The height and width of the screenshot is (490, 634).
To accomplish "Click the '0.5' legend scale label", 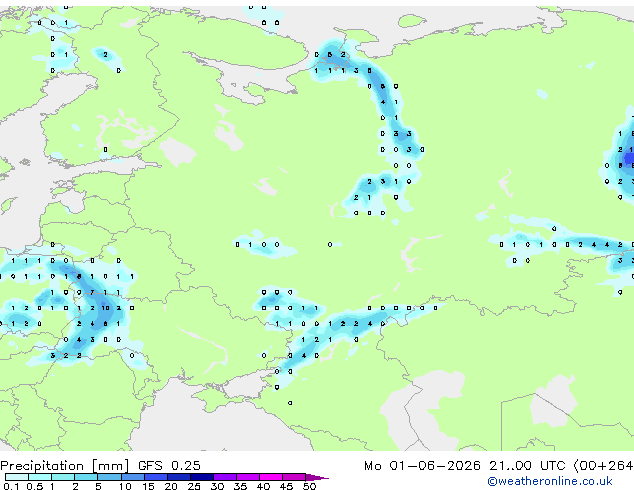I will pos(34,486).
